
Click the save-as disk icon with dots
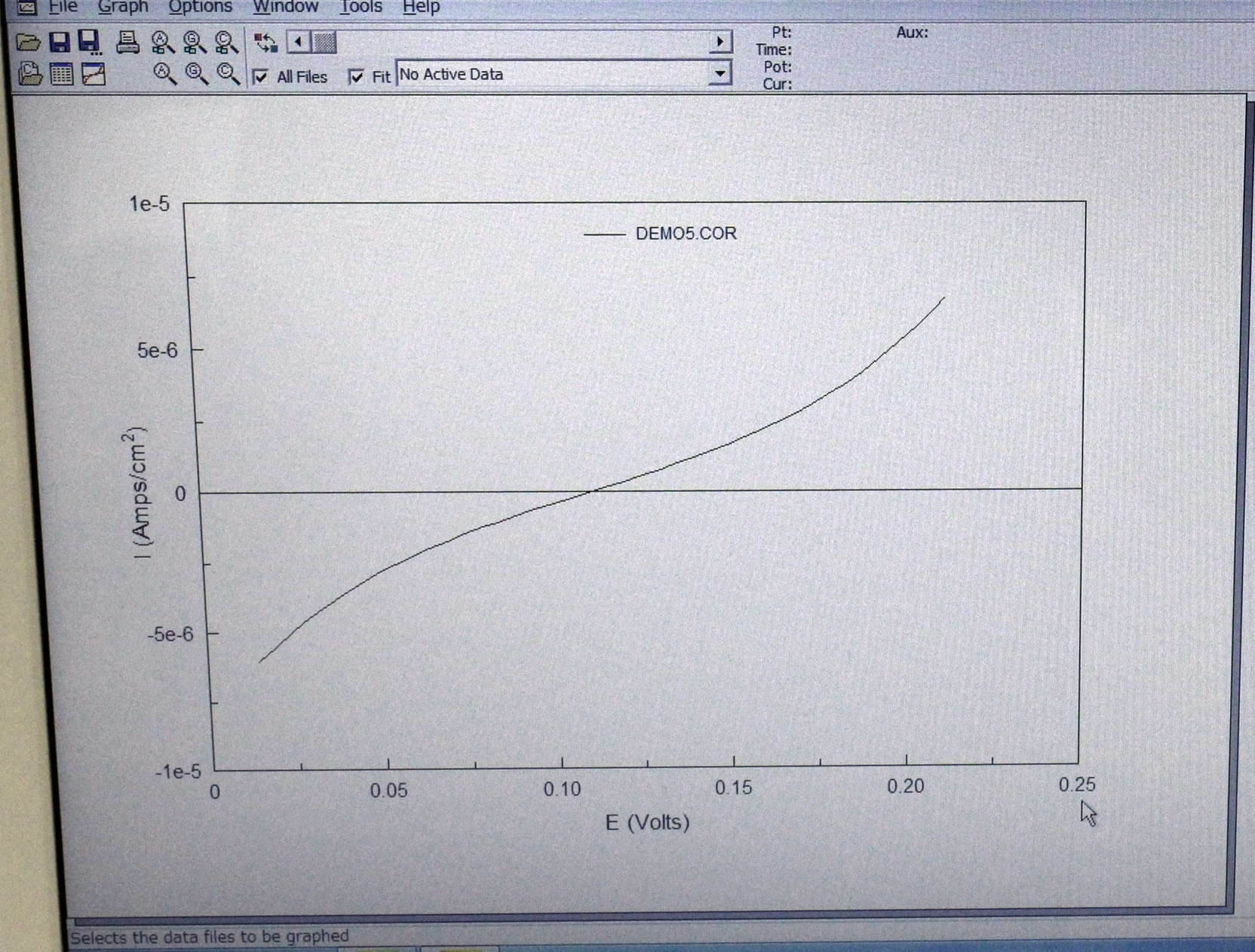click(x=90, y=42)
